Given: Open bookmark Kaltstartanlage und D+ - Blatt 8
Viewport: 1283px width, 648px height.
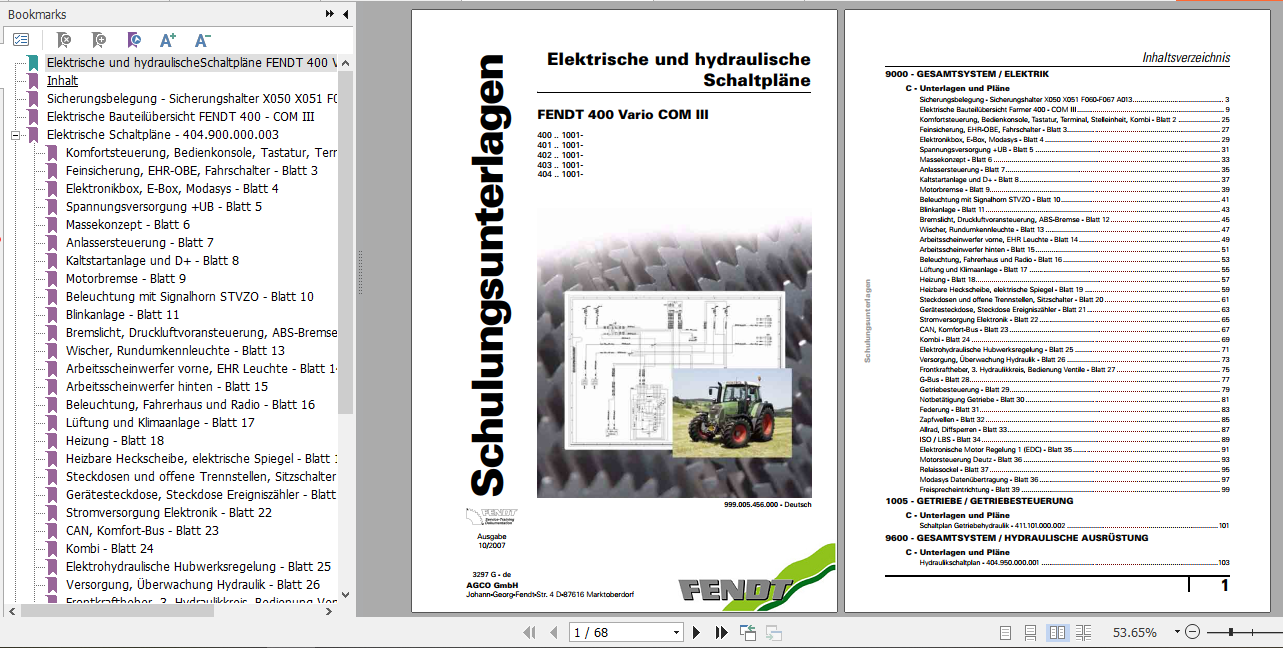Looking at the screenshot, I should (x=152, y=260).
